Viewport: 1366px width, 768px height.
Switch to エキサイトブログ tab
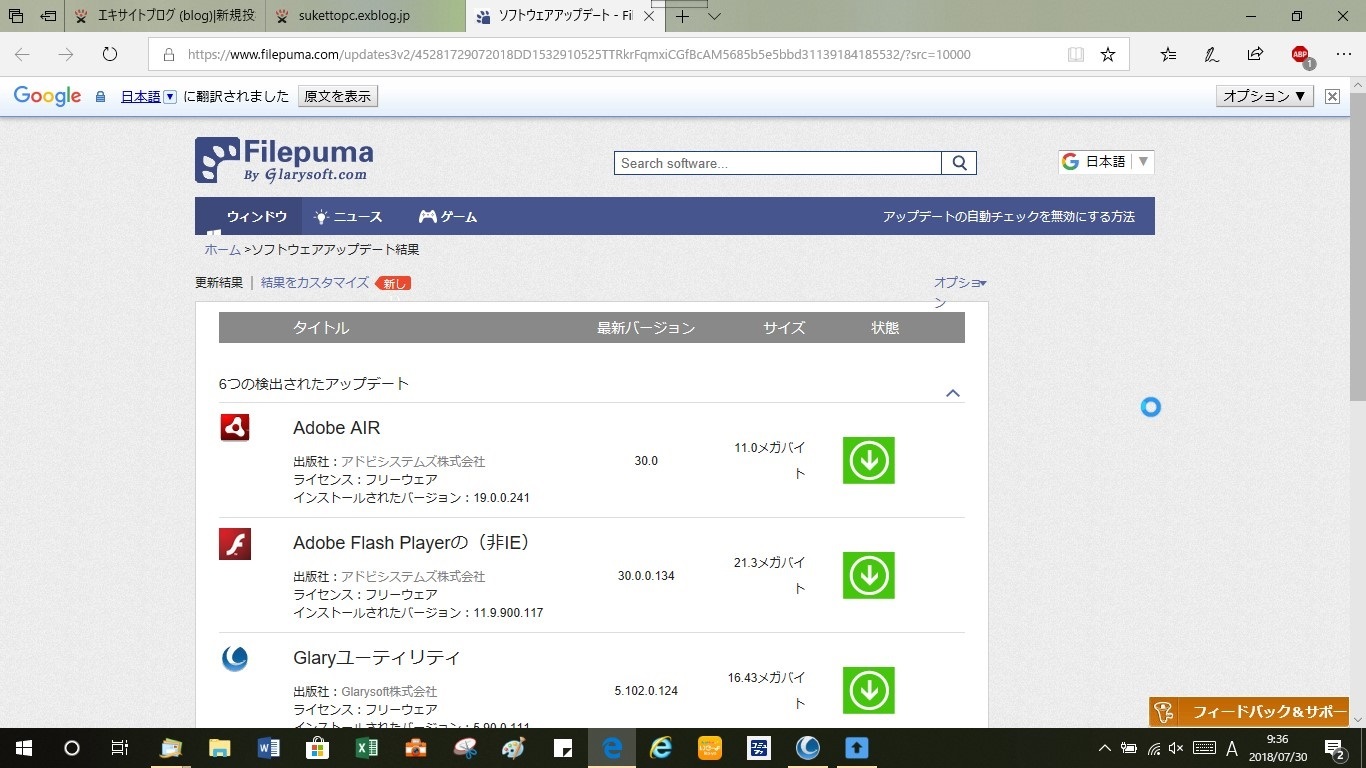(165, 16)
